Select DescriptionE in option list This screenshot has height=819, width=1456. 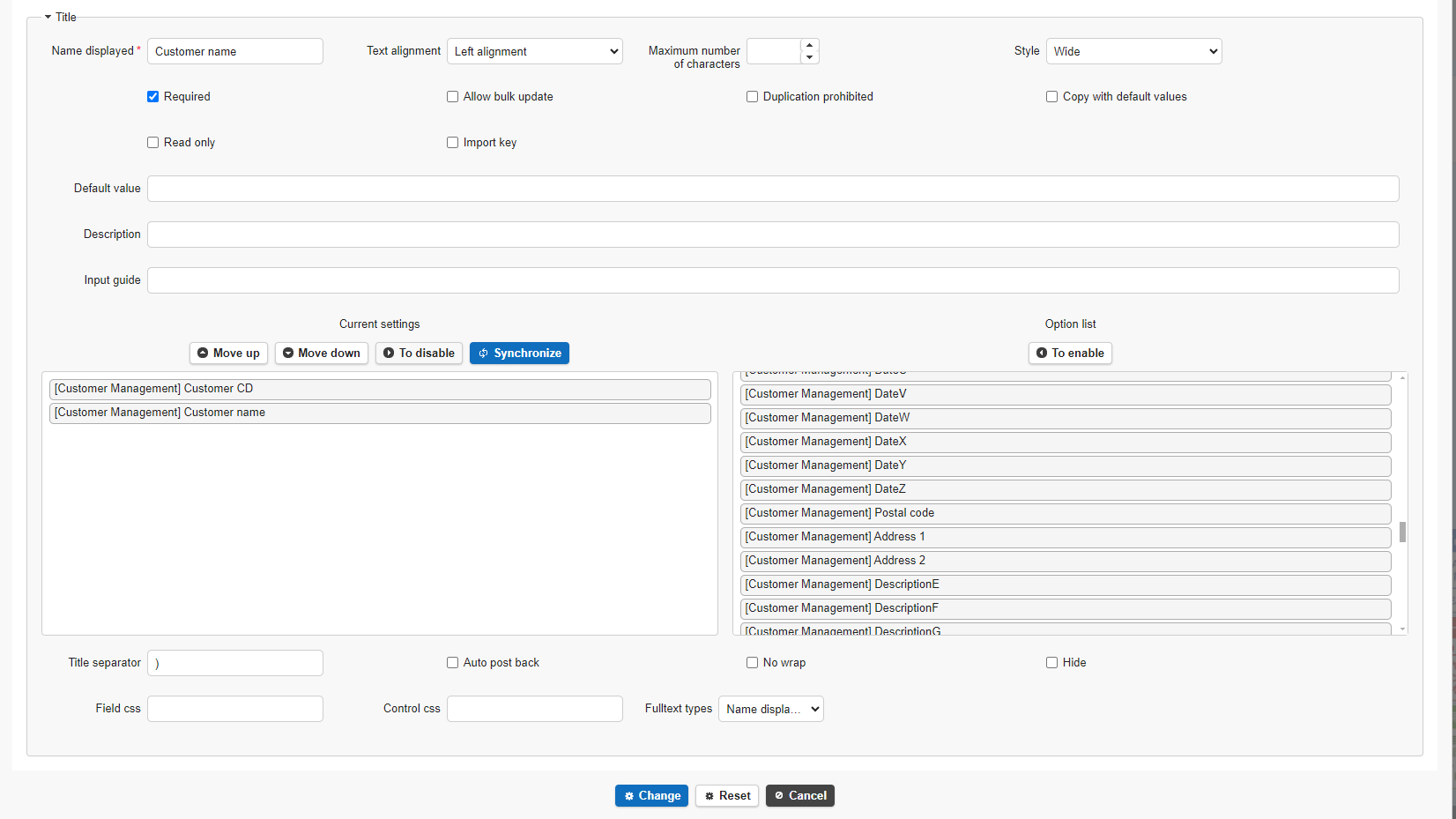pos(1066,584)
